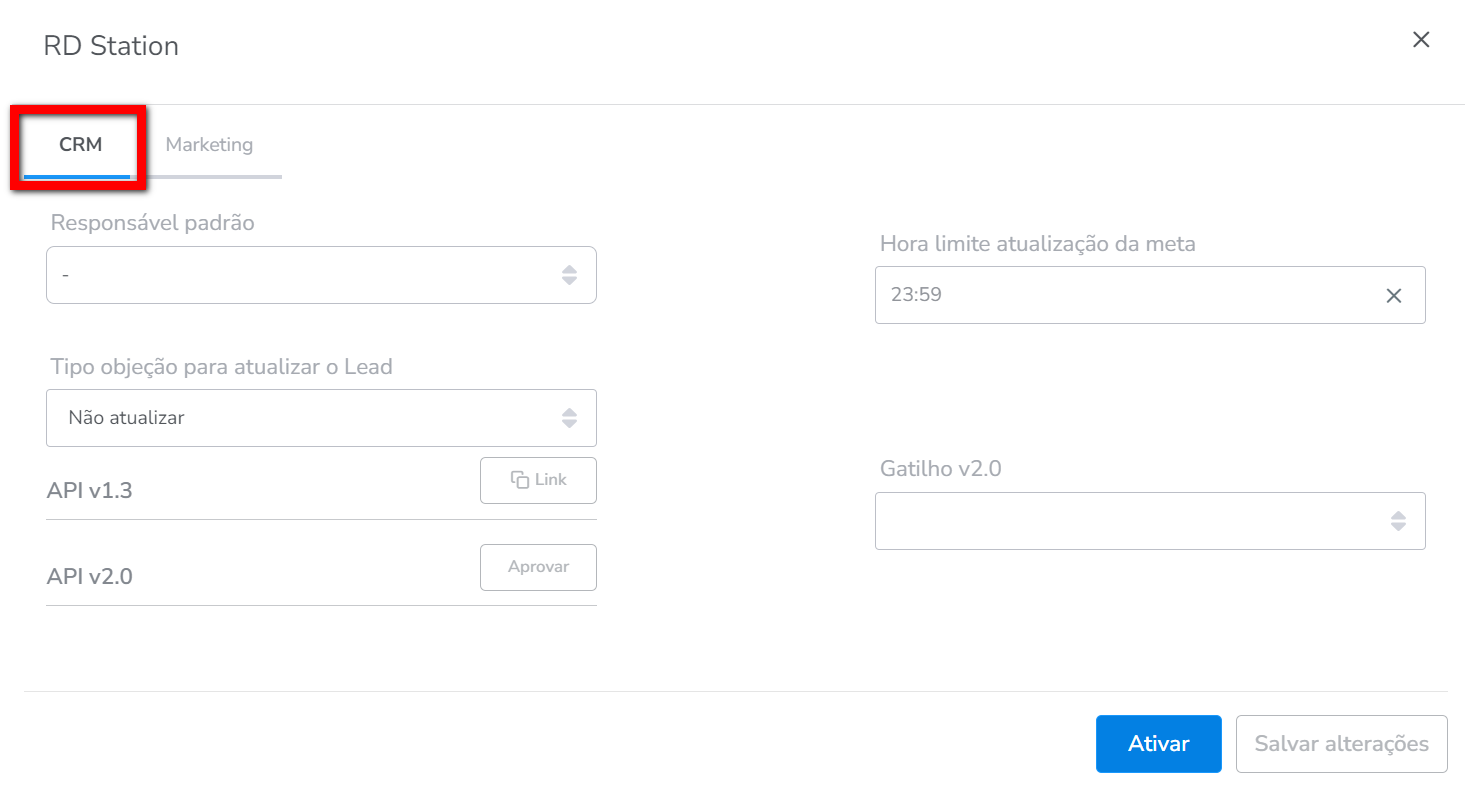Screen dimensions: 1470x794
Task: Close the RD Station dialog
Action: click(1420, 40)
